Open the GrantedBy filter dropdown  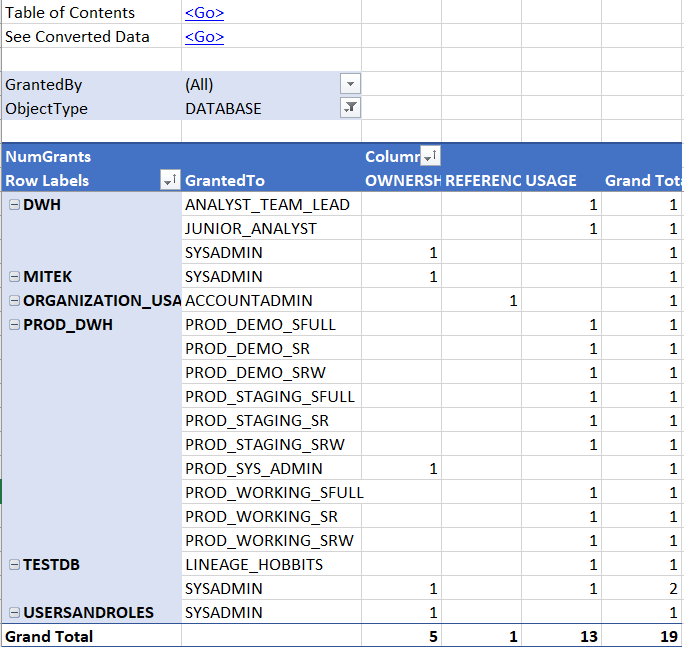tap(350, 85)
